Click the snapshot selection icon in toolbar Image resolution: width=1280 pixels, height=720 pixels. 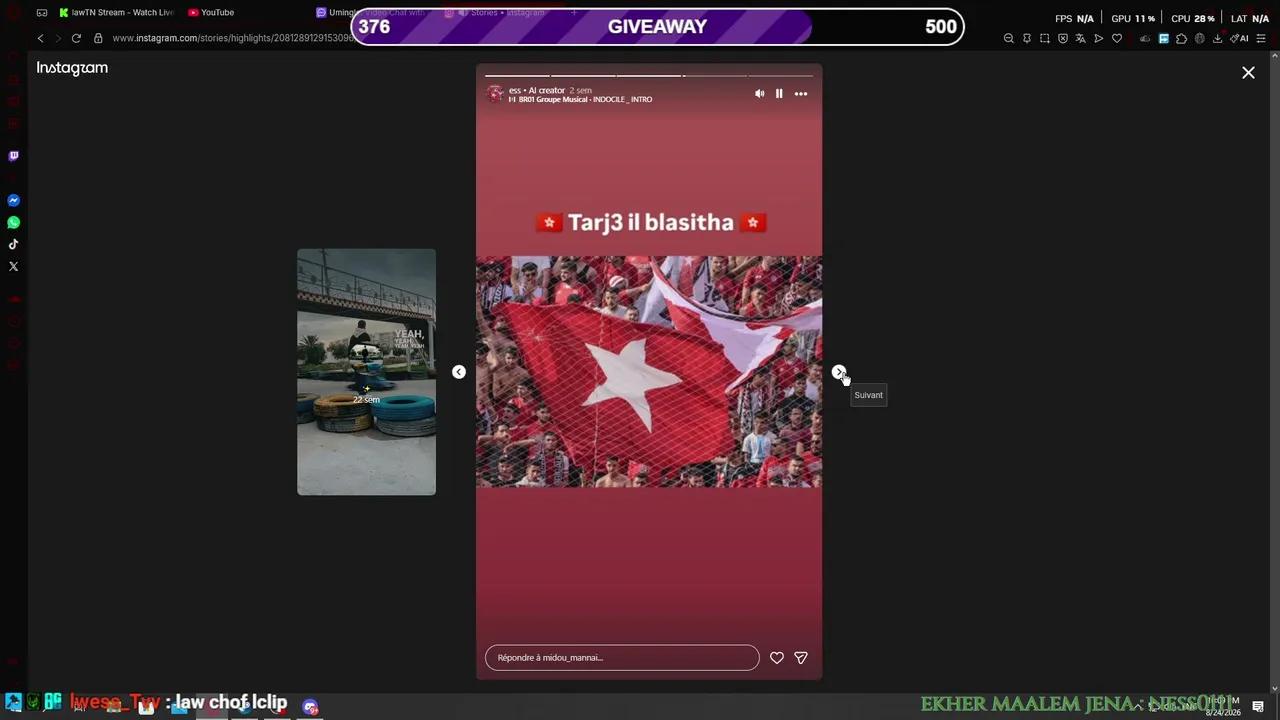[x=1044, y=38]
